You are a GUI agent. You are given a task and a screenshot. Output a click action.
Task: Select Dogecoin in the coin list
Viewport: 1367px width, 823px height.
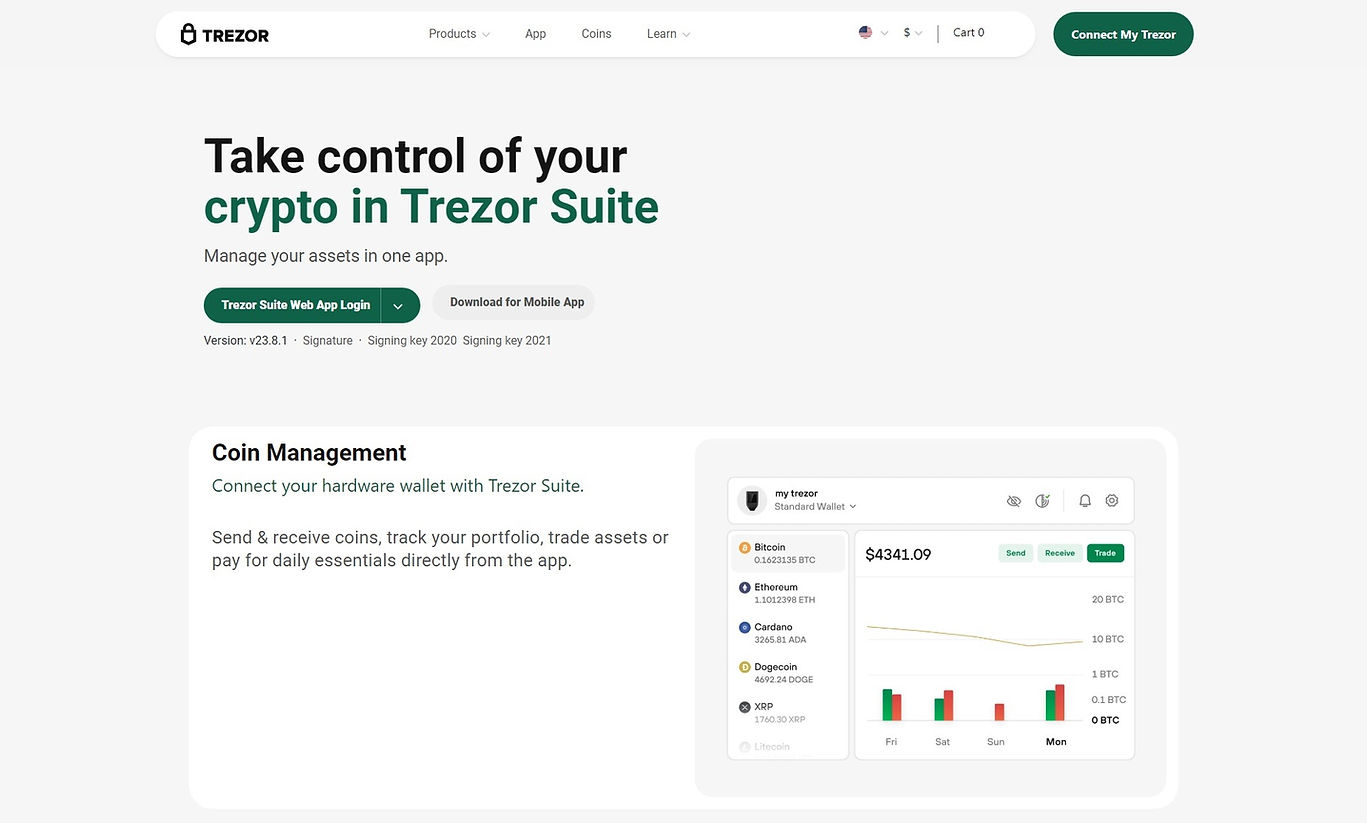788,673
